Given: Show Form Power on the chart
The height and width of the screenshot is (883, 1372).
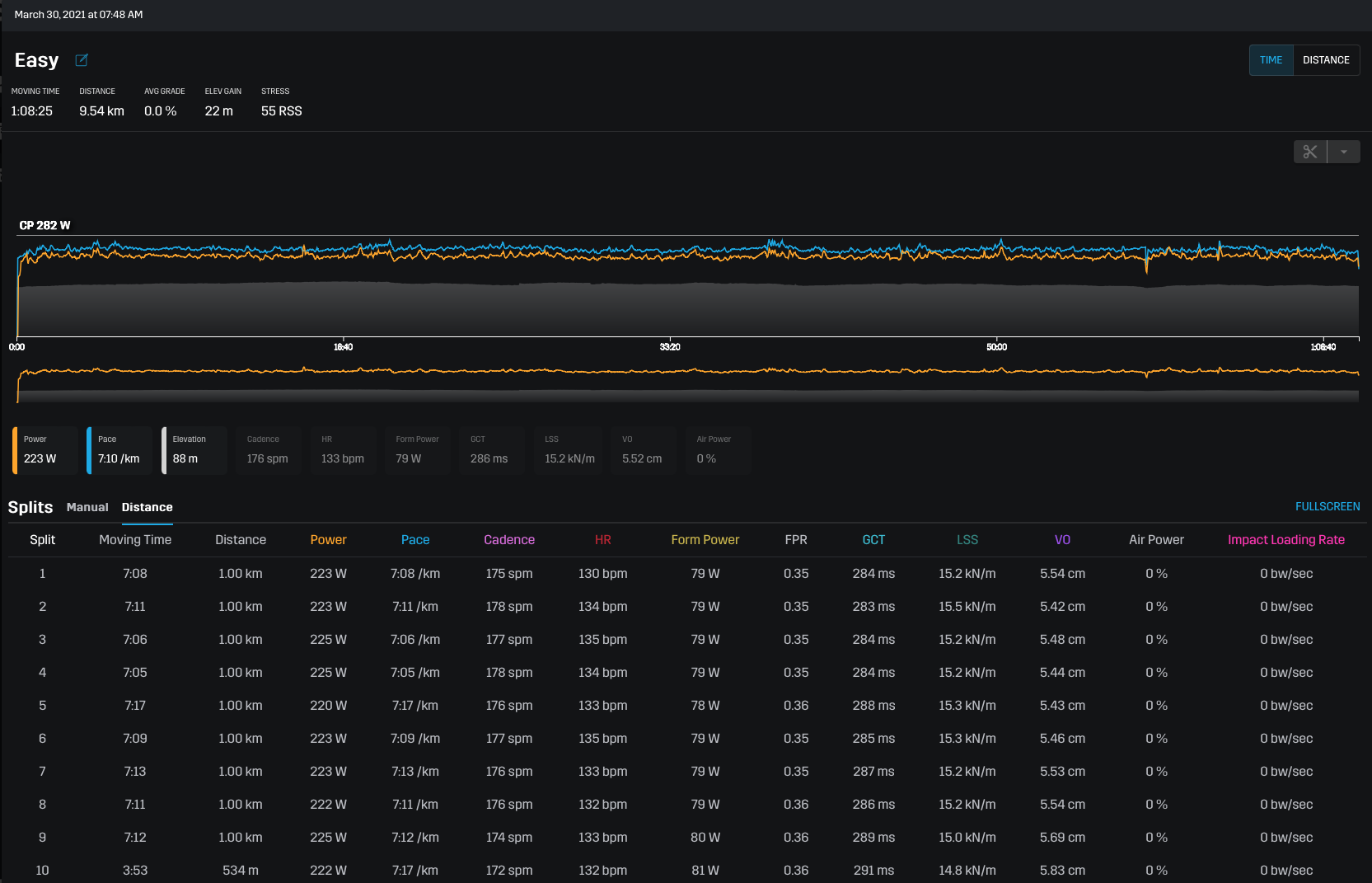Looking at the screenshot, I should point(417,450).
